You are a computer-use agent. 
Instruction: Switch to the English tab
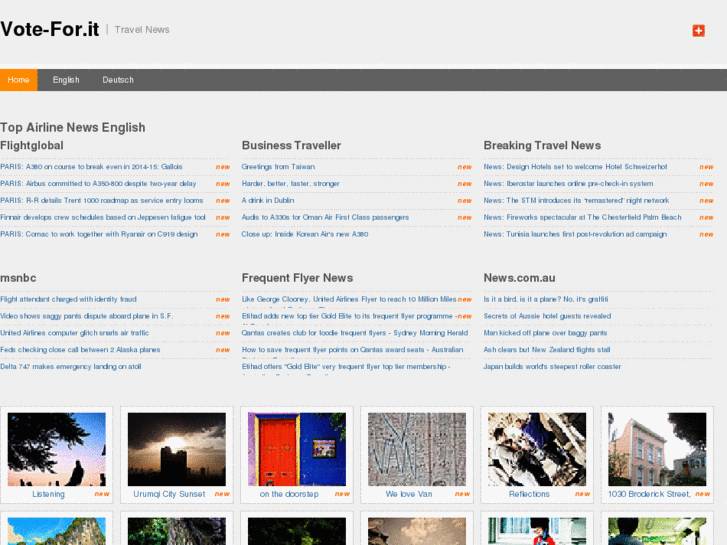66,80
